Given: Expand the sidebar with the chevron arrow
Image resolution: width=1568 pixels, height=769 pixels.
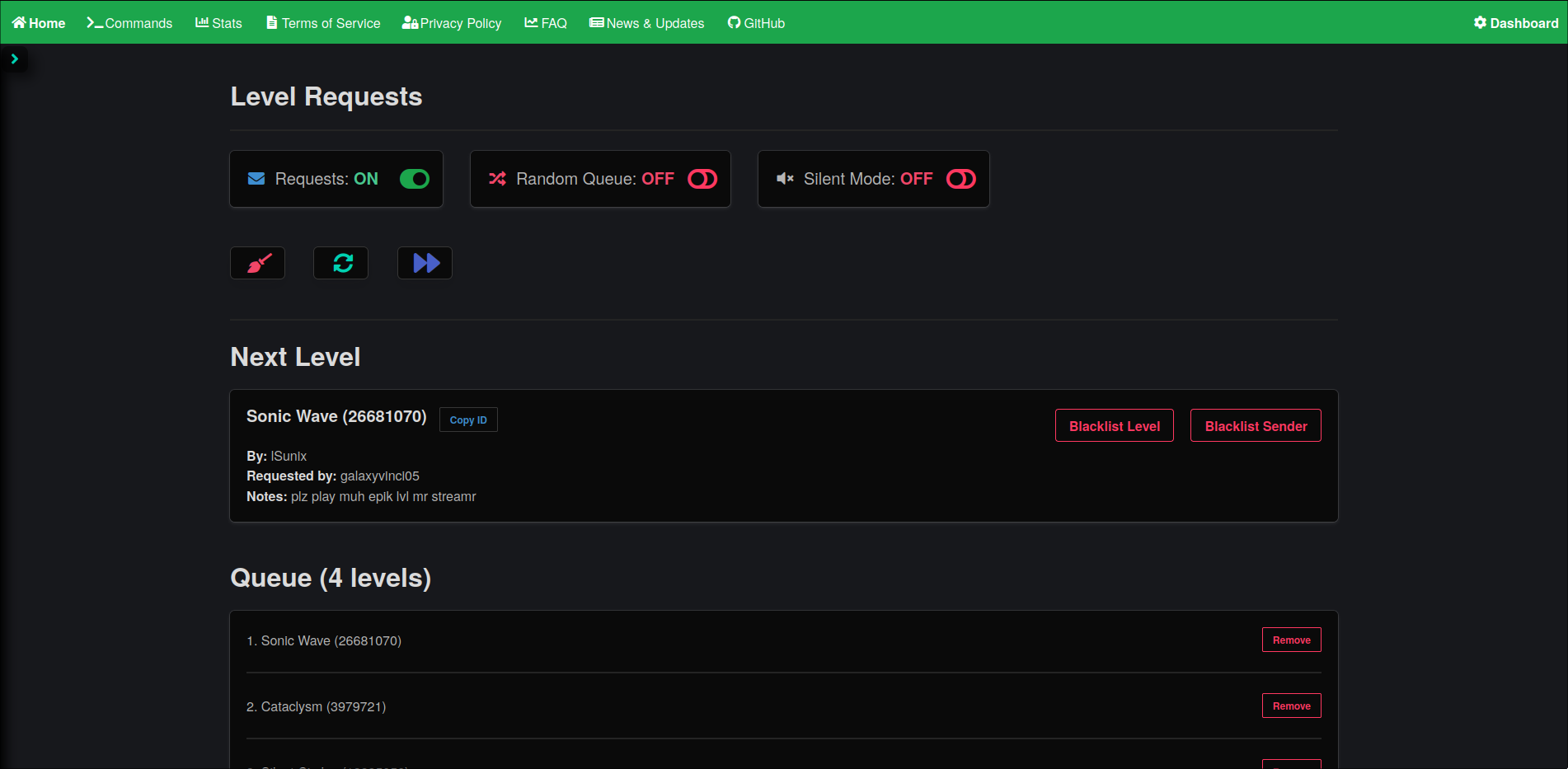Looking at the screenshot, I should click(14, 59).
